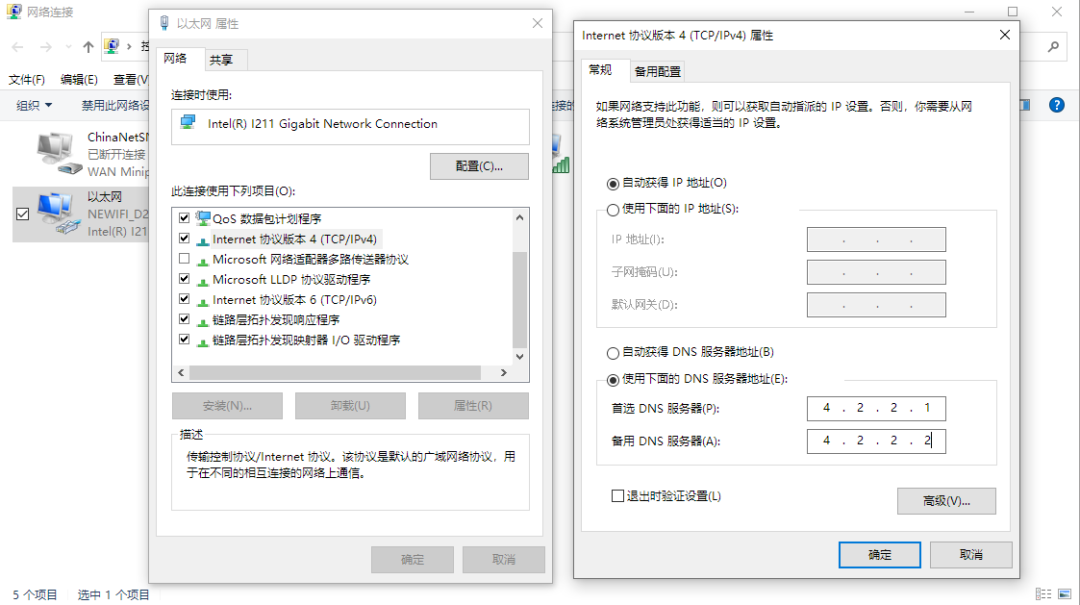Click the green icon beside TCP/IPv4 item
1080x605 pixels.
(x=202, y=240)
